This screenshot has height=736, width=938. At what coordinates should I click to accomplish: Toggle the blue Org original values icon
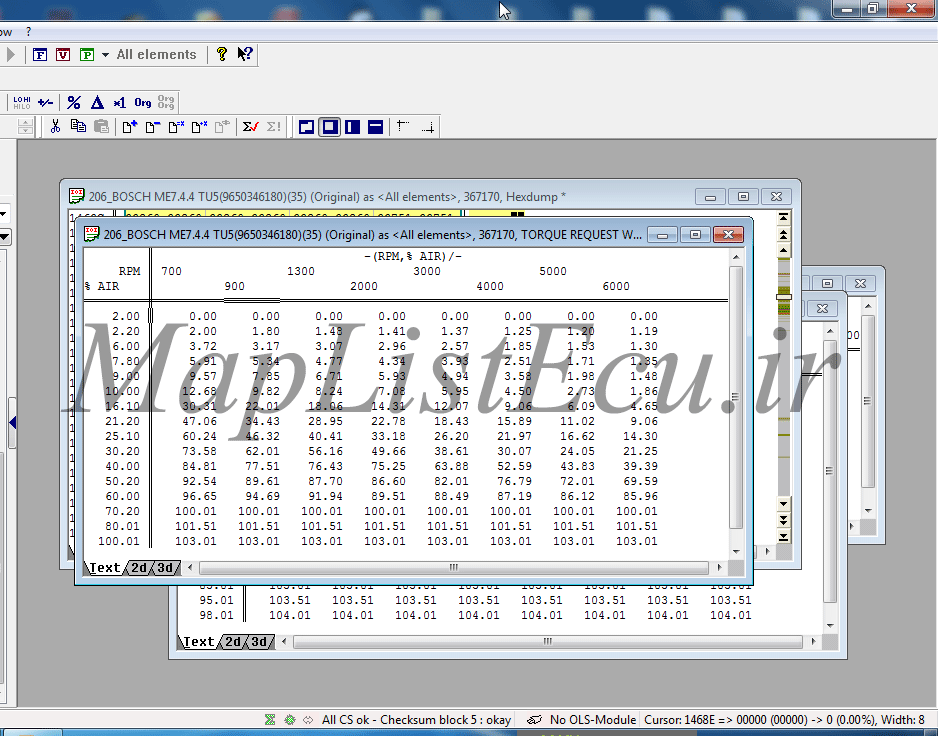143,103
